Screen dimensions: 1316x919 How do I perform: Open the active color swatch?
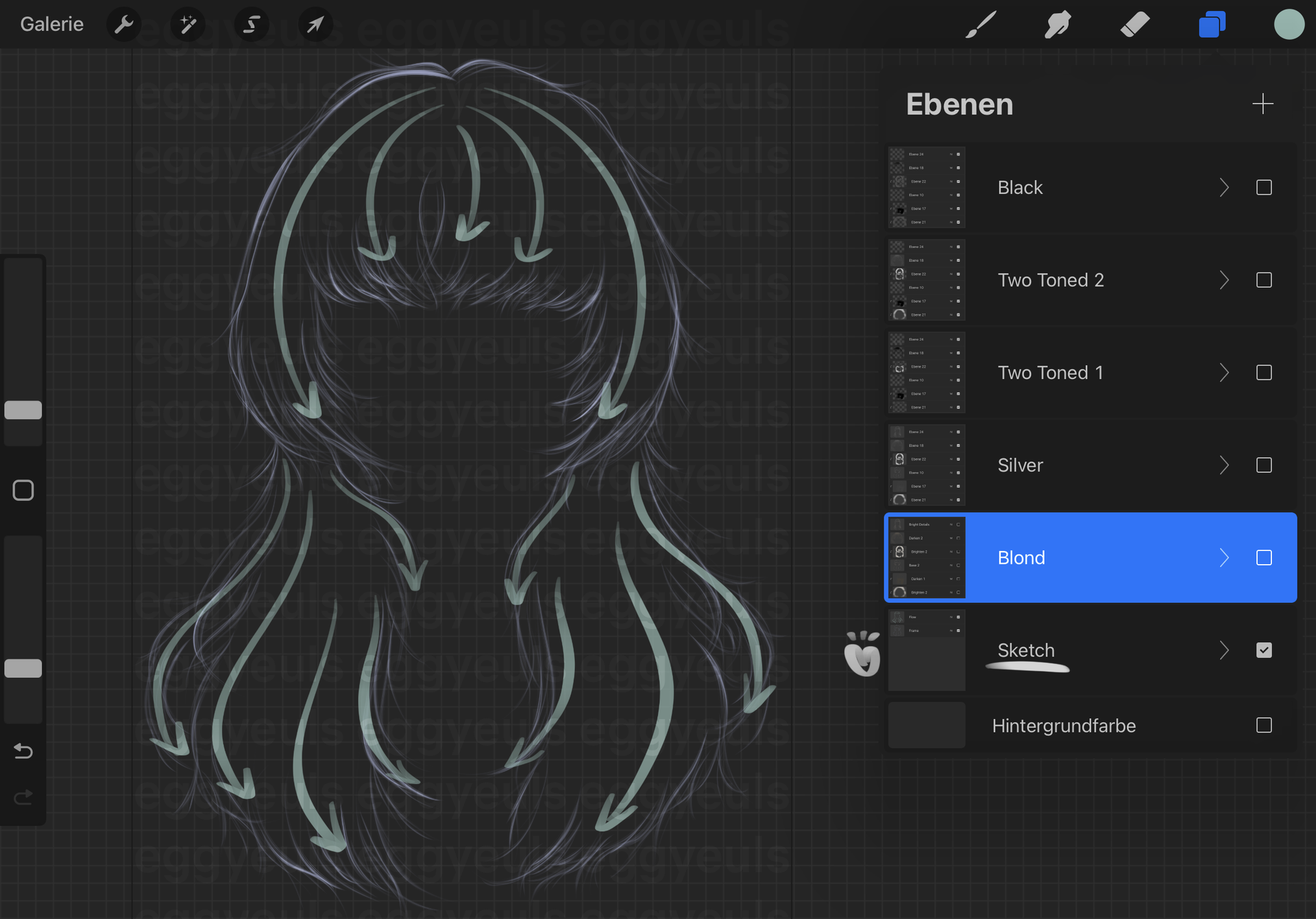[x=1289, y=25]
